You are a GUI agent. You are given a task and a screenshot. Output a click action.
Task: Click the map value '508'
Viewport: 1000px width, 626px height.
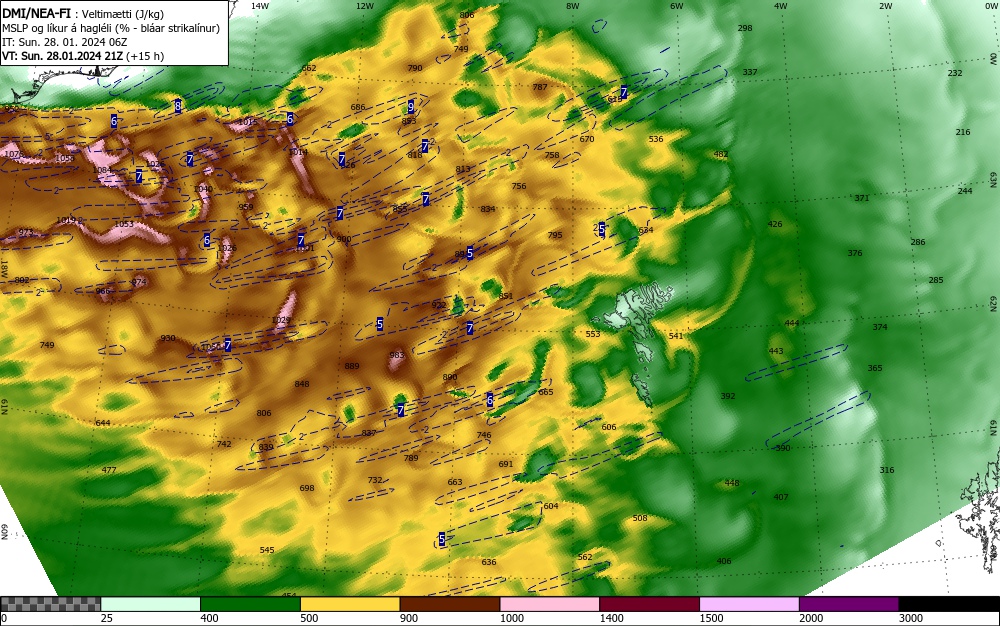[x=640, y=518]
